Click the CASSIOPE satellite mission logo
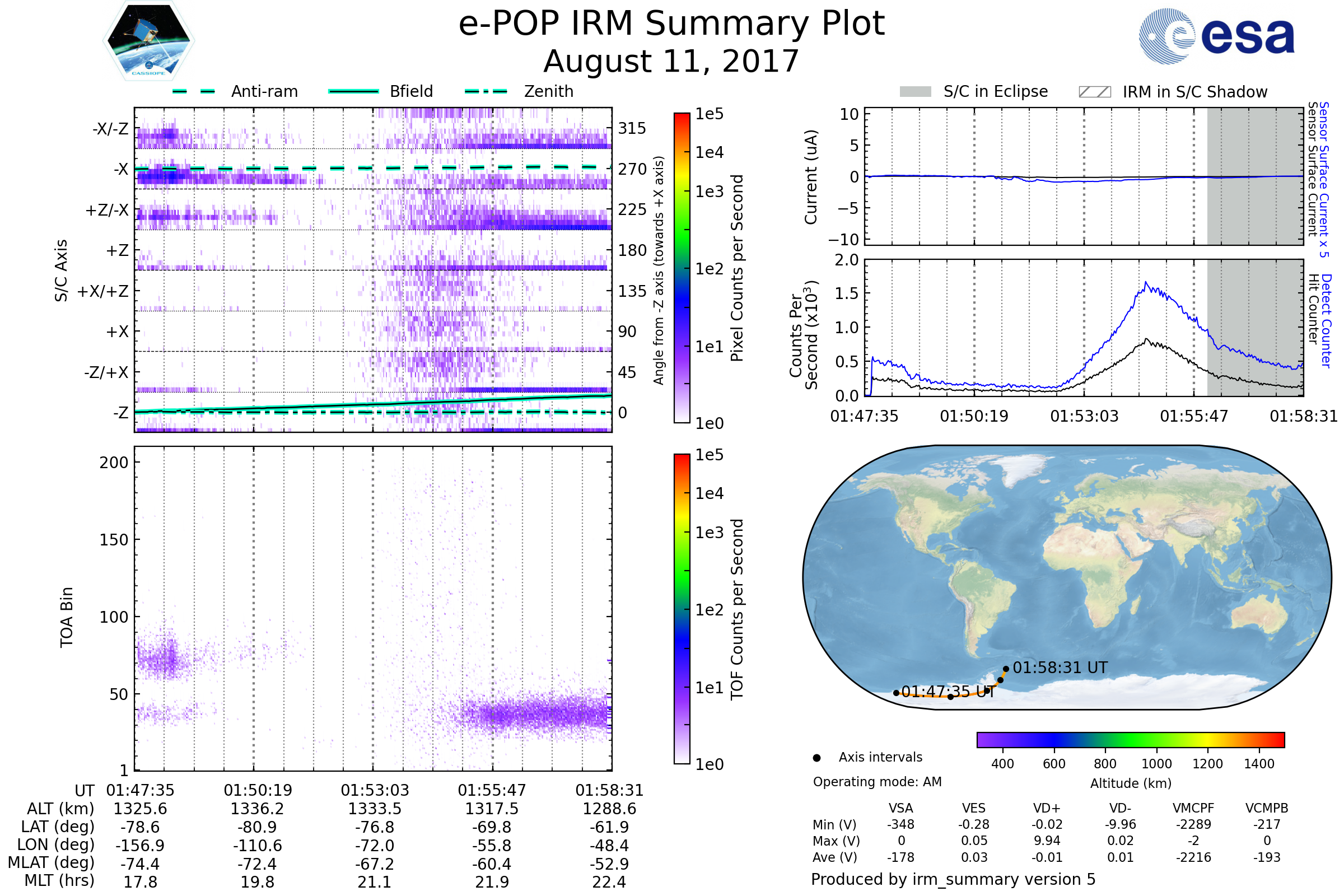 pyautogui.click(x=148, y=41)
